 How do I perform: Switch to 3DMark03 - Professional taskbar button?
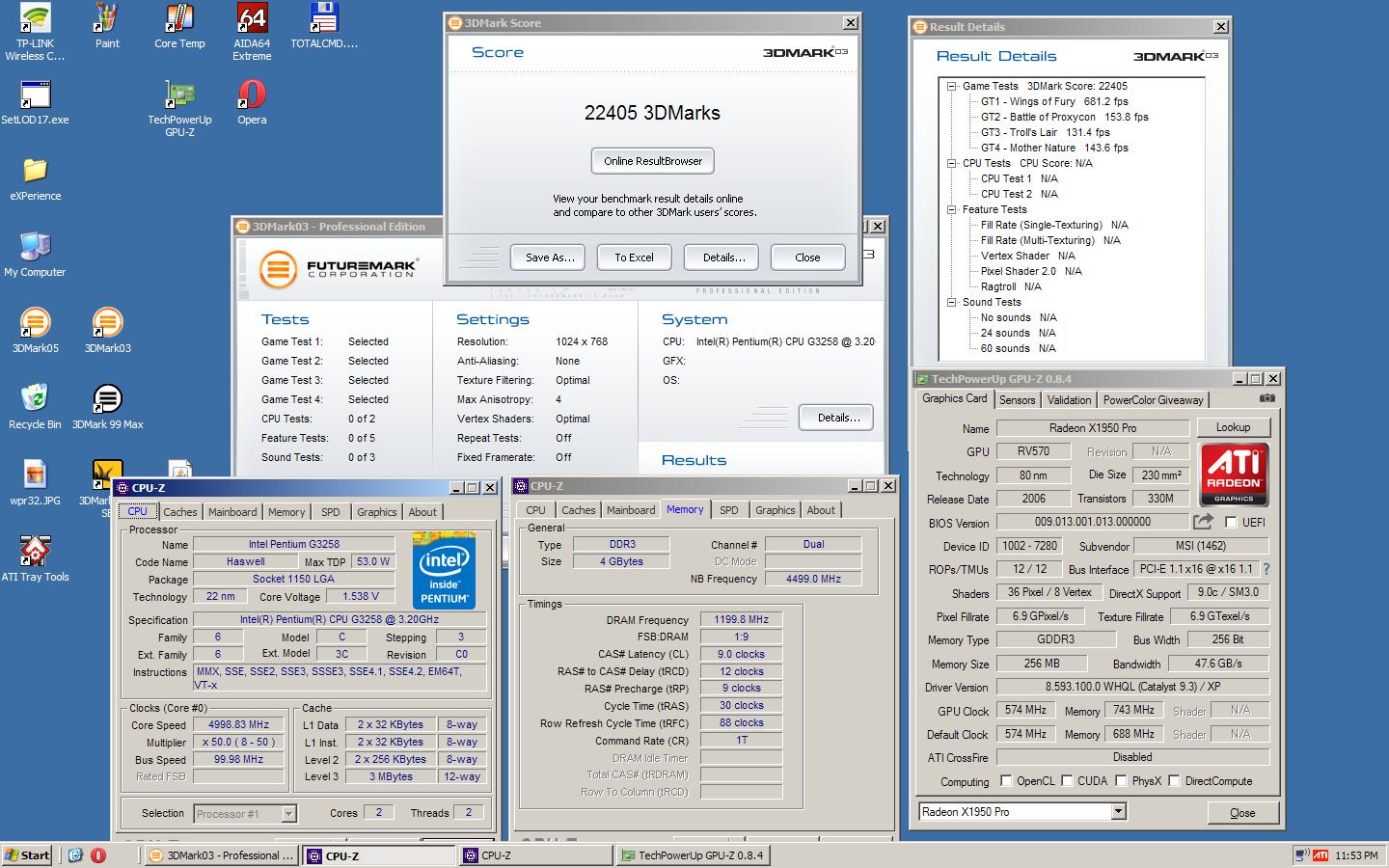[221, 855]
